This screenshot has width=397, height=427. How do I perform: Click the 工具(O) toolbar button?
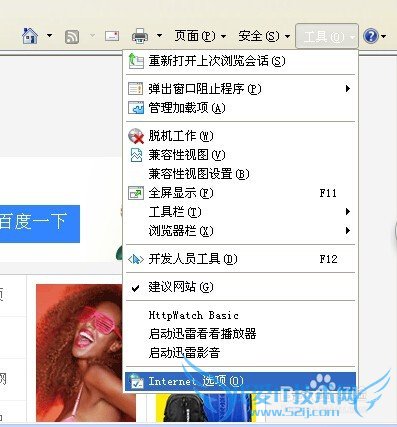point(327,36)
